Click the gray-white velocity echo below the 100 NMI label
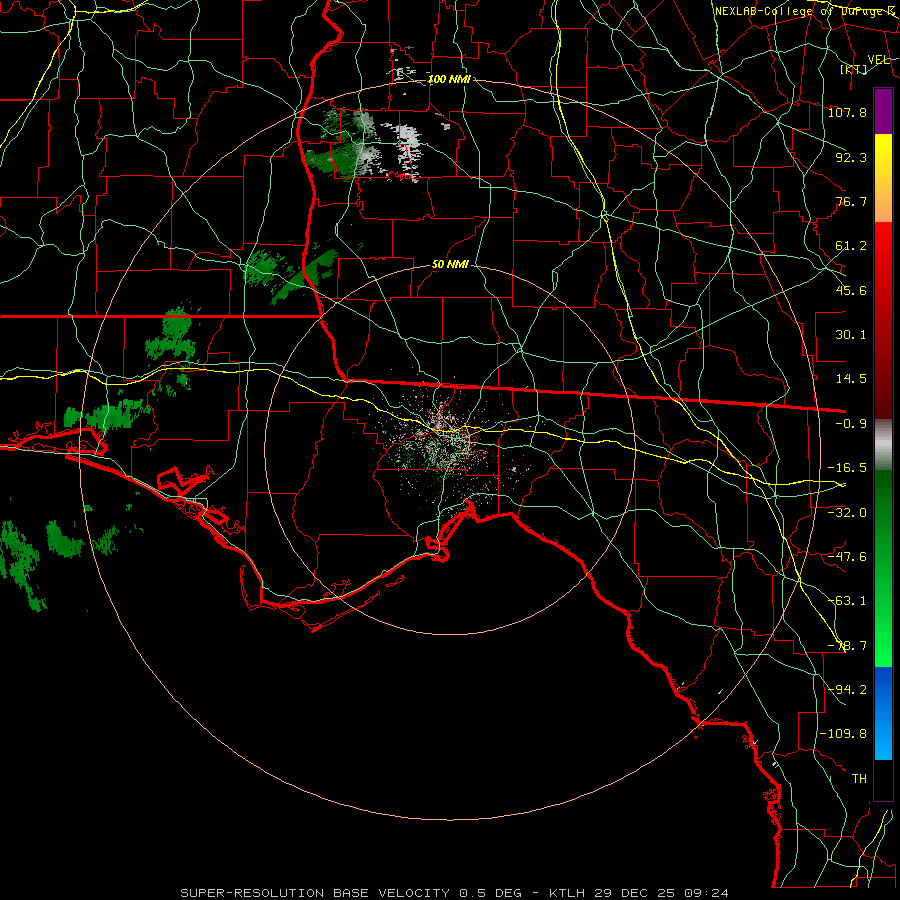Viewport: 900px width, 900px height. click(409, 150)
